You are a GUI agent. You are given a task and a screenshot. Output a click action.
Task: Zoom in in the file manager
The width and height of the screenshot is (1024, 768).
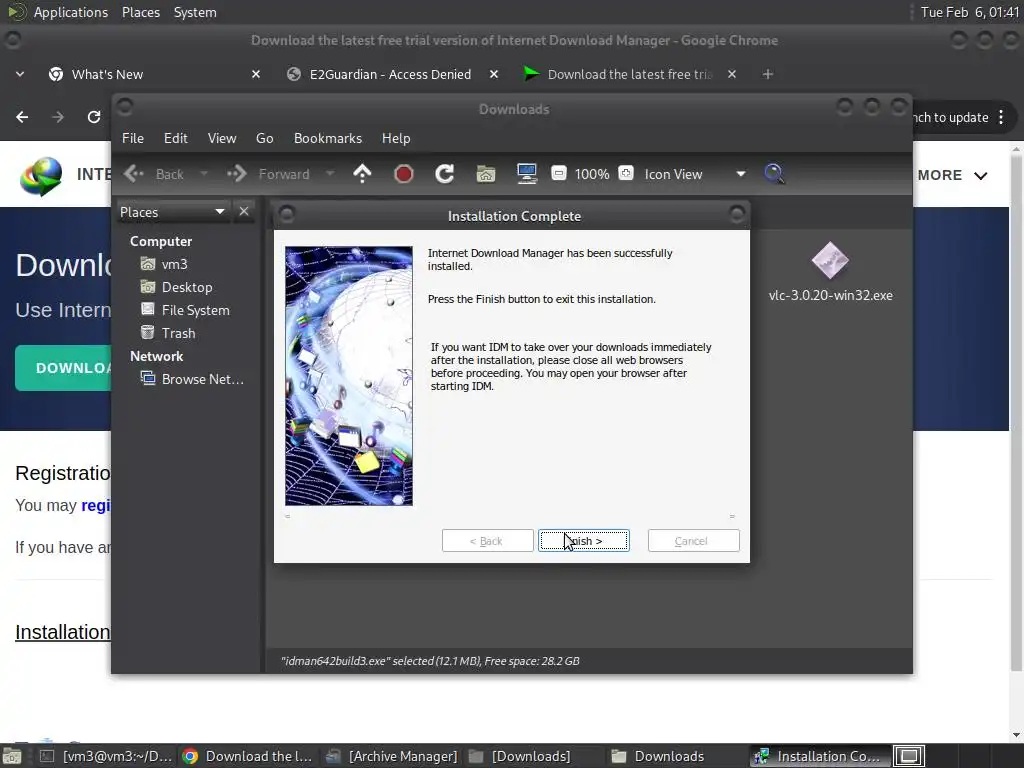tap(626, 174)
